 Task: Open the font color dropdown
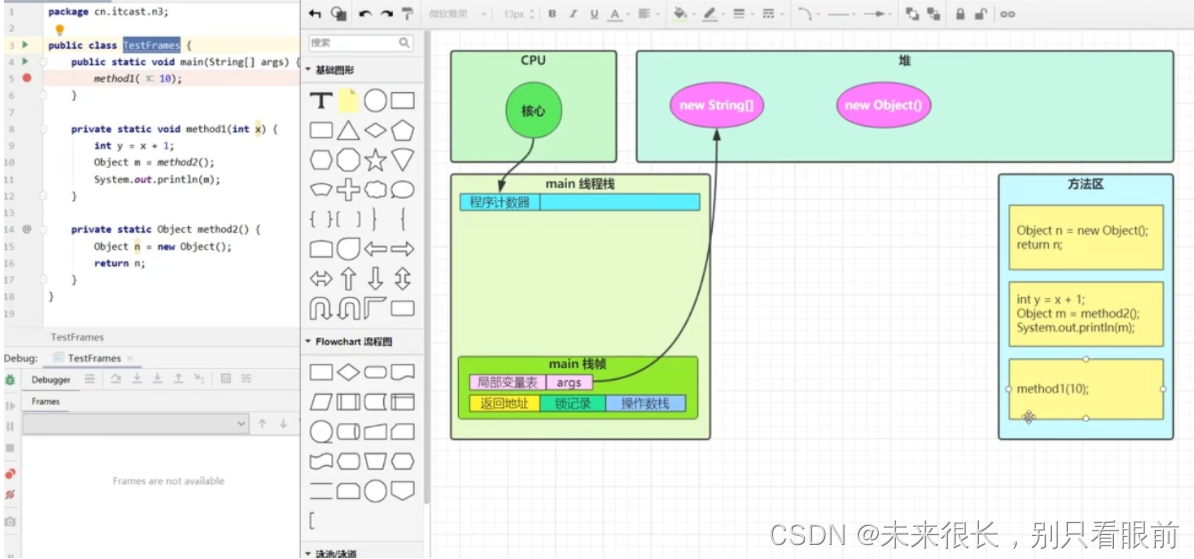coord(619,14)
